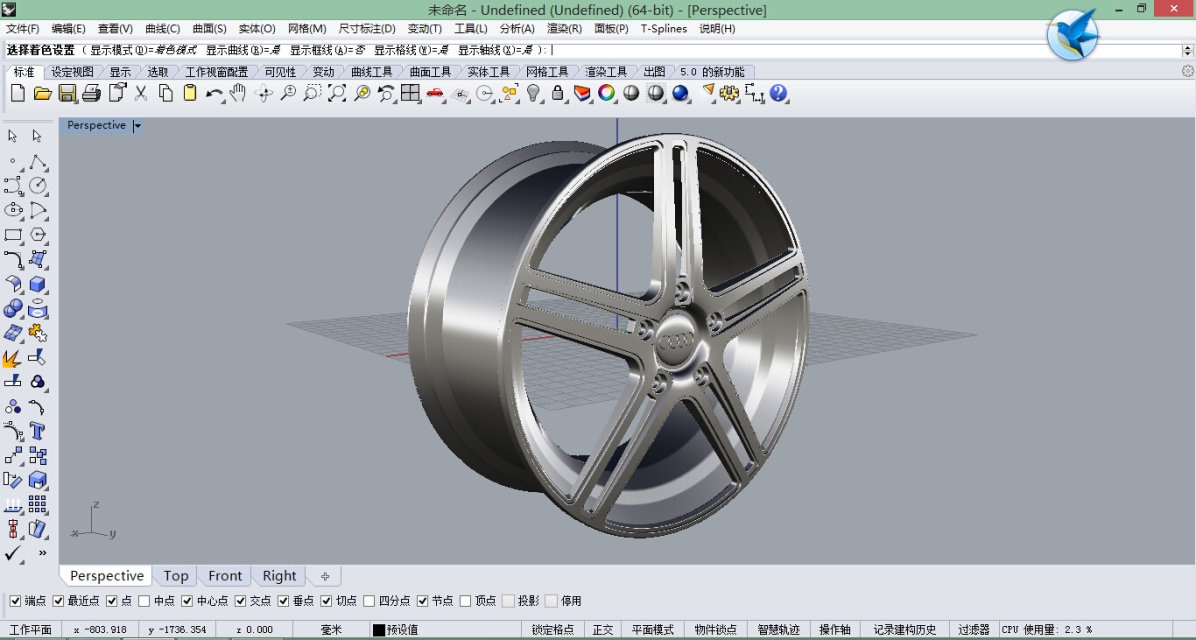Click the red car named-view icon
Image resolution: width=1196 pixels, height=640 pixels.
[x=435, y=93]
